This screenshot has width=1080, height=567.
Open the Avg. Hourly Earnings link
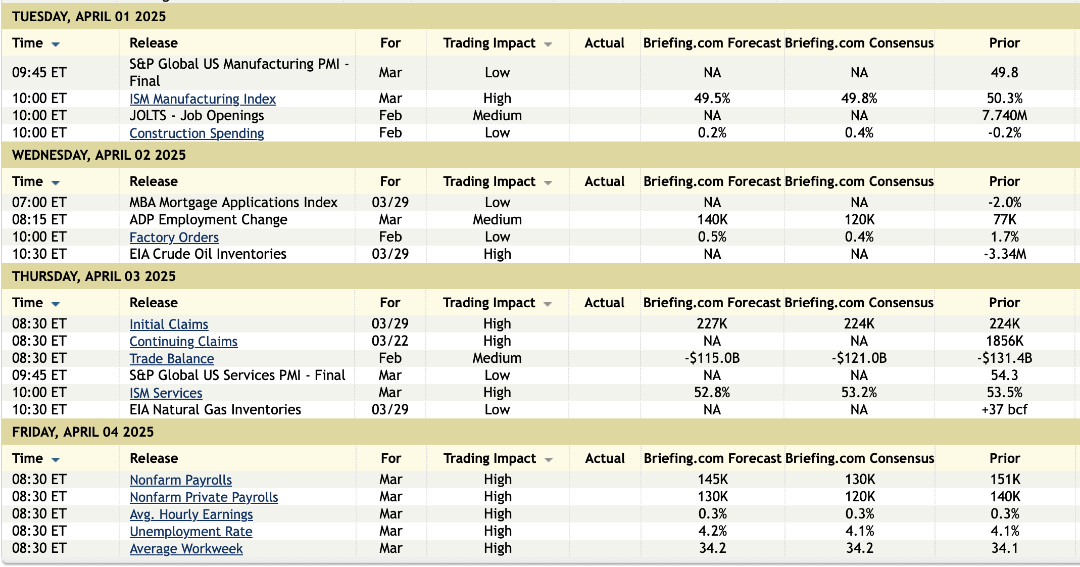pos(190,514)
